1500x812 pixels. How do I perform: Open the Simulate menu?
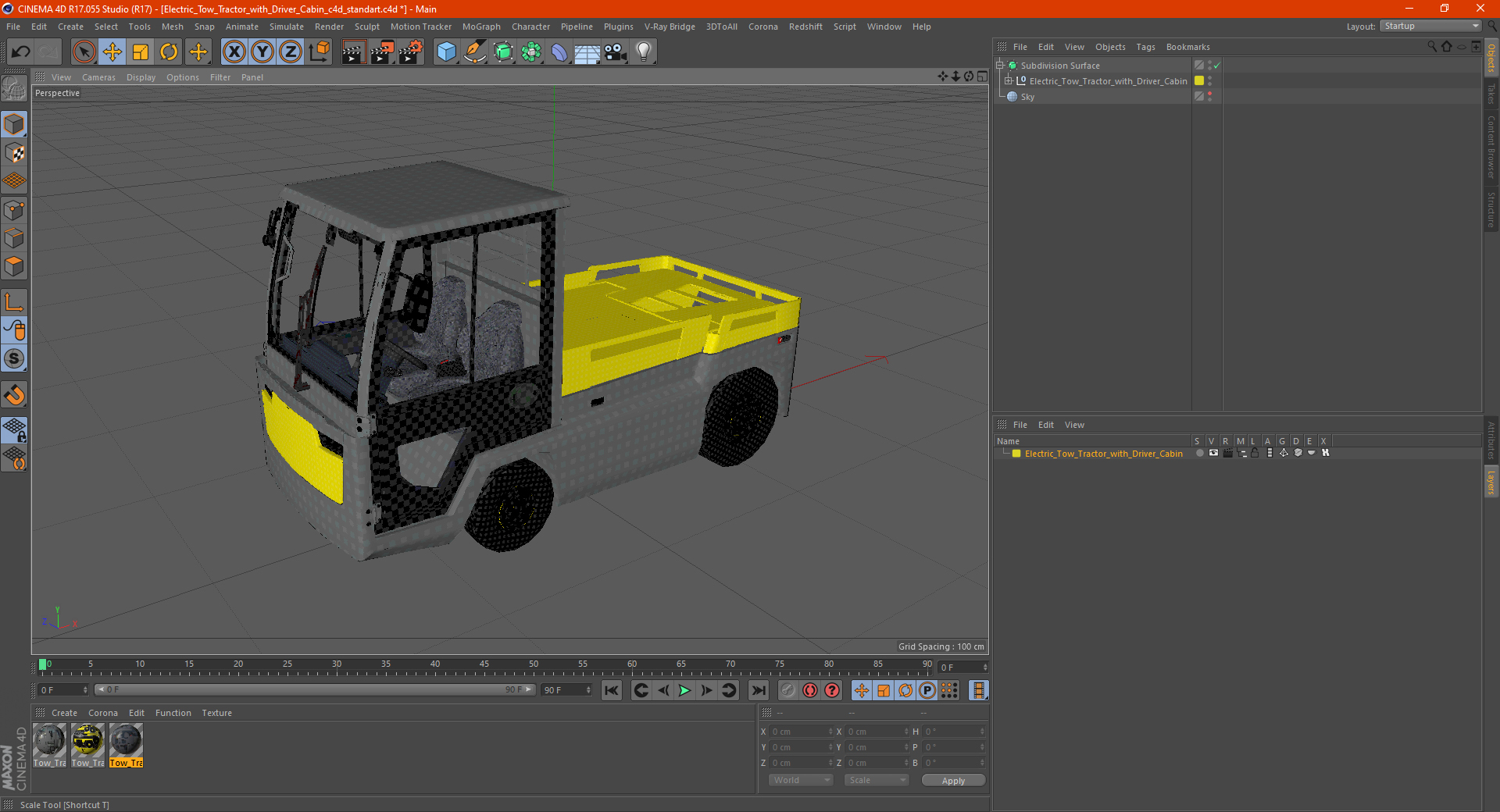tap(287, 27)
